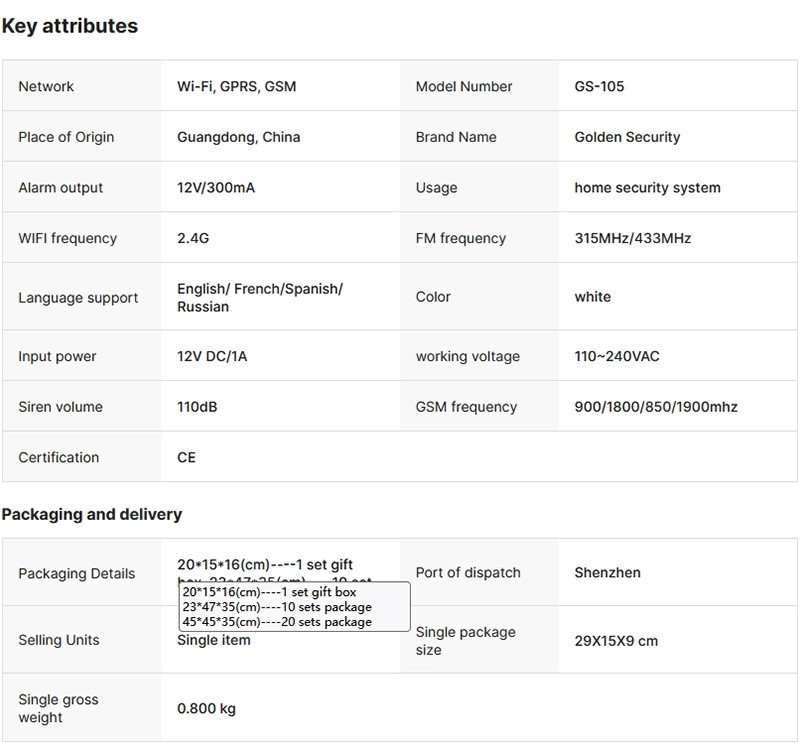Click the 110~240VAC working voltage value
Screen dimensions: 800x749
(616, 357)
